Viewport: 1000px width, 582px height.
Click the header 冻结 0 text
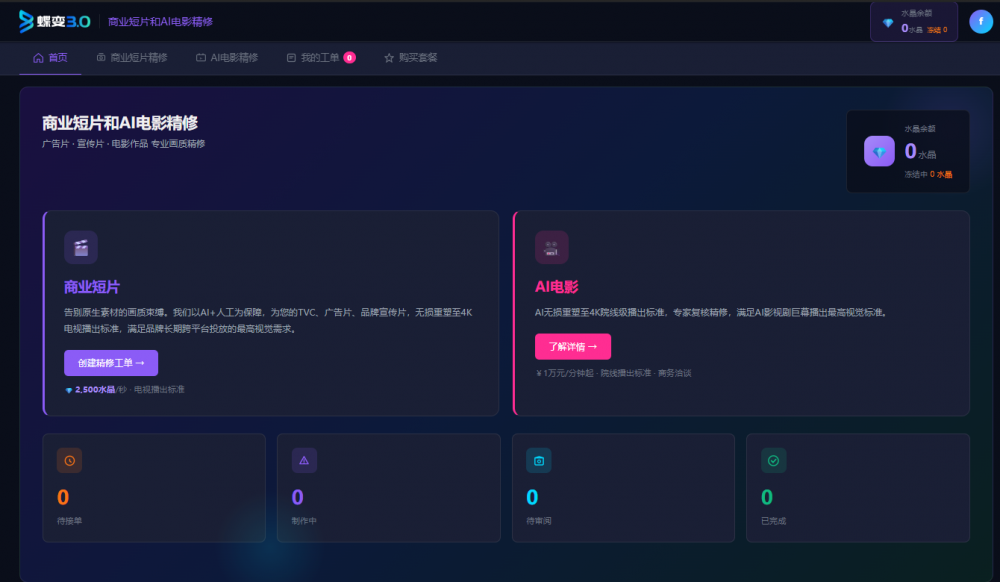[937, 30]
